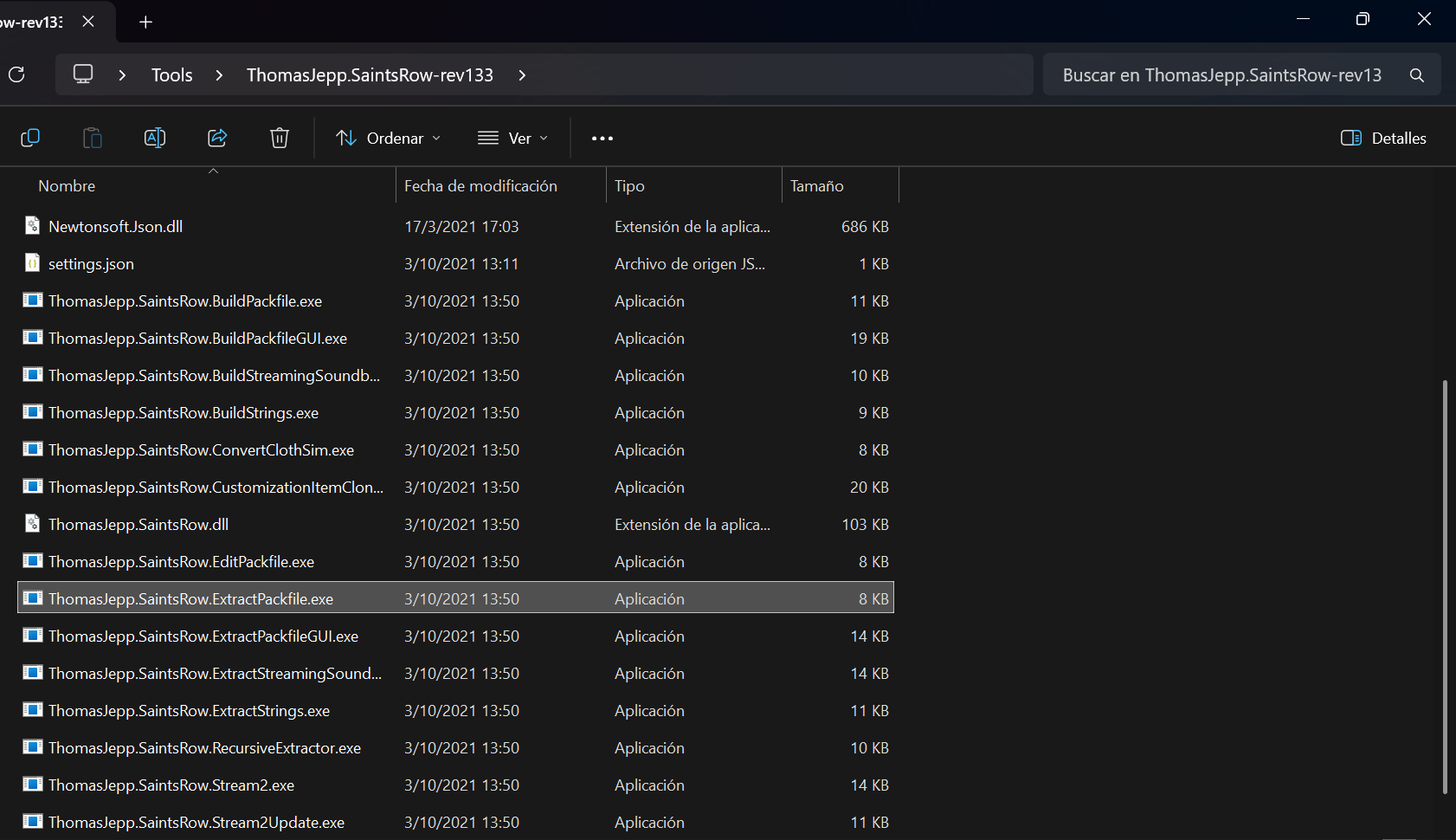1456x840 pixels.
Task: Open the Ordenar sort dropdown
Action: point(389,139)
